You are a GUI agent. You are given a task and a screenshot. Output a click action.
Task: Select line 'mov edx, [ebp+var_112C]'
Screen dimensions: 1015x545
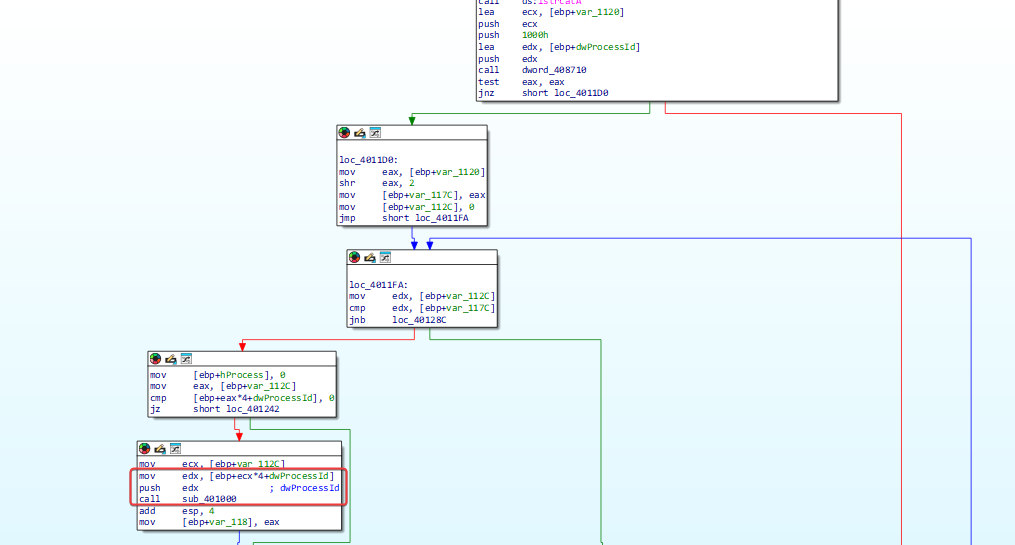point(422,296)
